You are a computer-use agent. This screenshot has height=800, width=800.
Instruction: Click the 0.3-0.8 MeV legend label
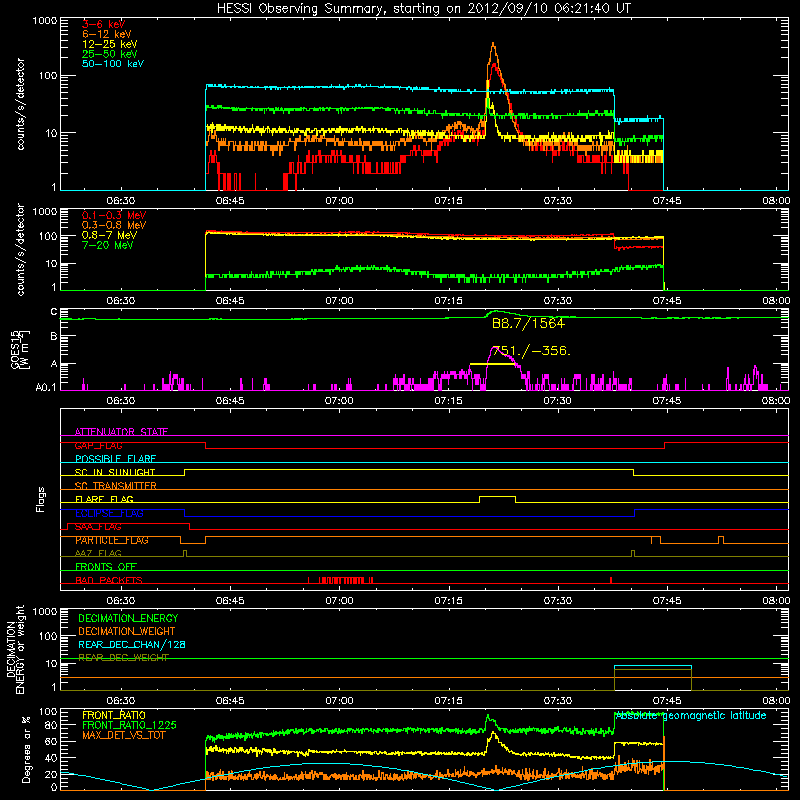[114, 225]
